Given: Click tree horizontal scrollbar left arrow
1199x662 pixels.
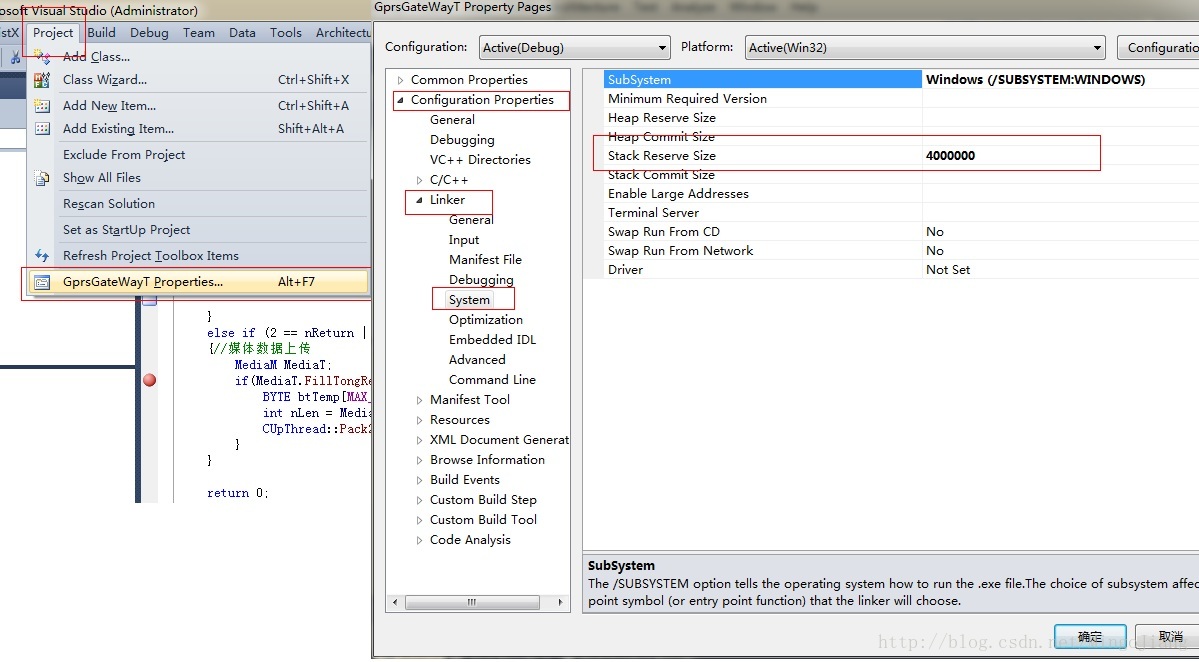Looking at the screenshot, I should (395, 602).
